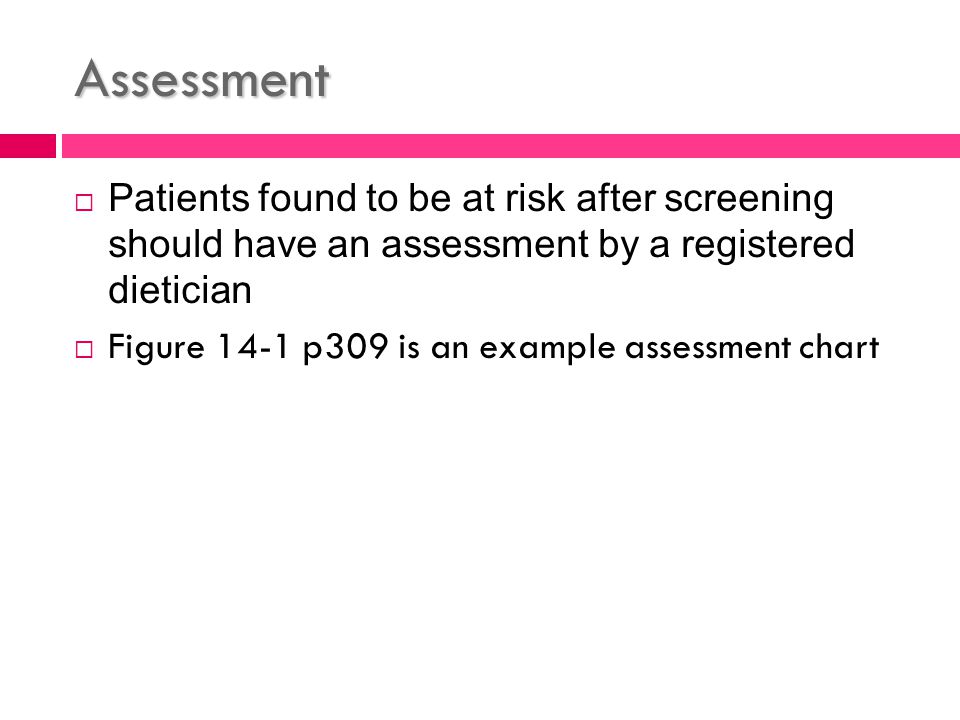Click the word screening

pyautogui.click(x=749, y=201)
